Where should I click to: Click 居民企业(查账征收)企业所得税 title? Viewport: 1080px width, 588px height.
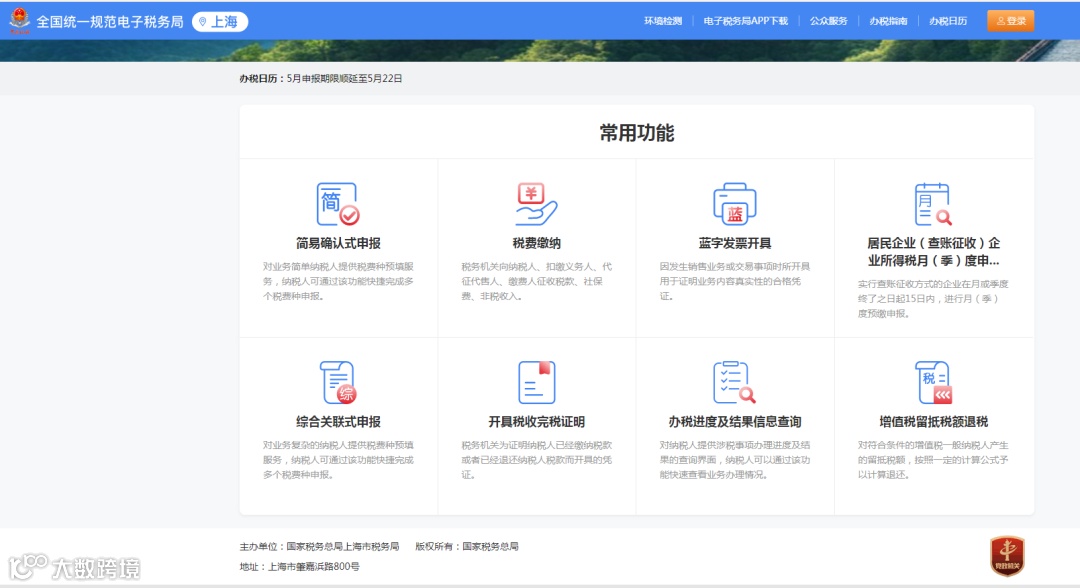[x=933, y=251]
